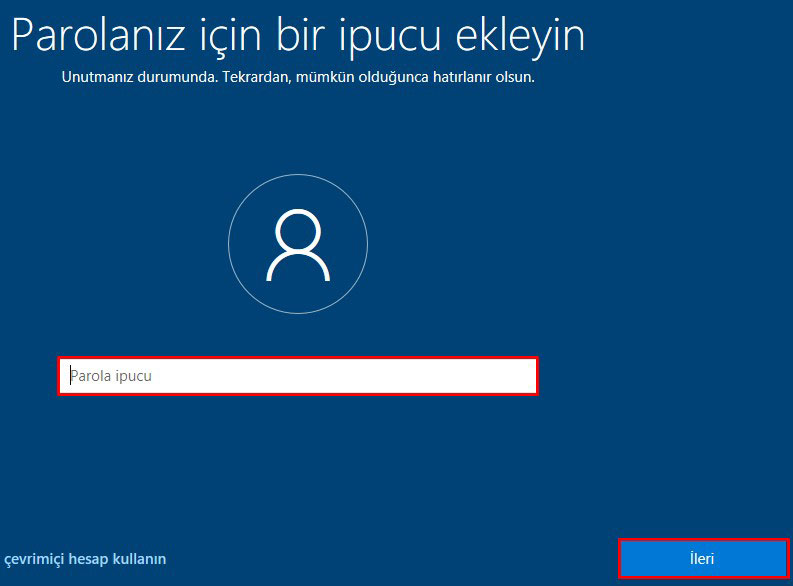Viewport: 793px width, 586px height.
Task: Open the çevrimiçi hesap kullanın link
Action: tap(85, 559)
